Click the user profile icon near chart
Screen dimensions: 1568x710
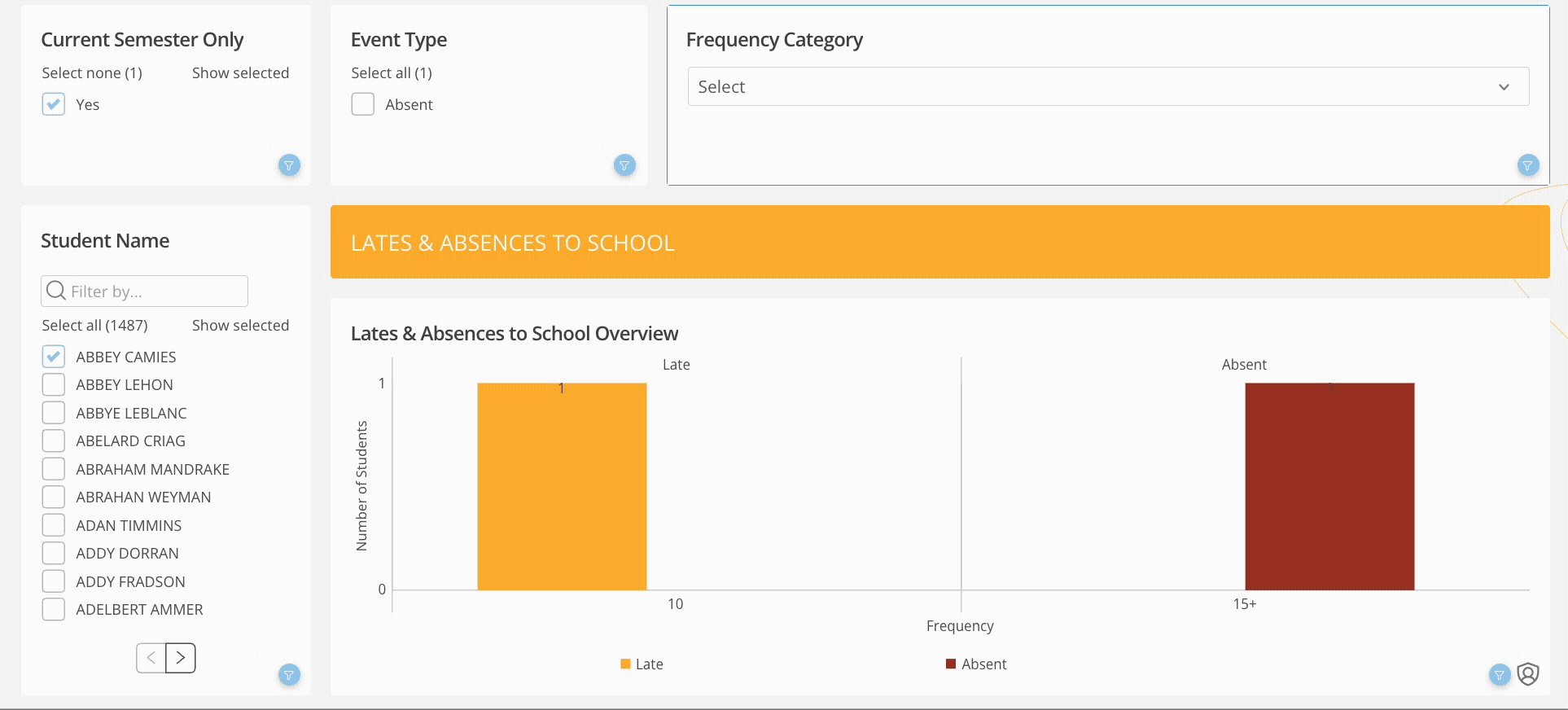pyautogui.click(x=1528, y=674)
